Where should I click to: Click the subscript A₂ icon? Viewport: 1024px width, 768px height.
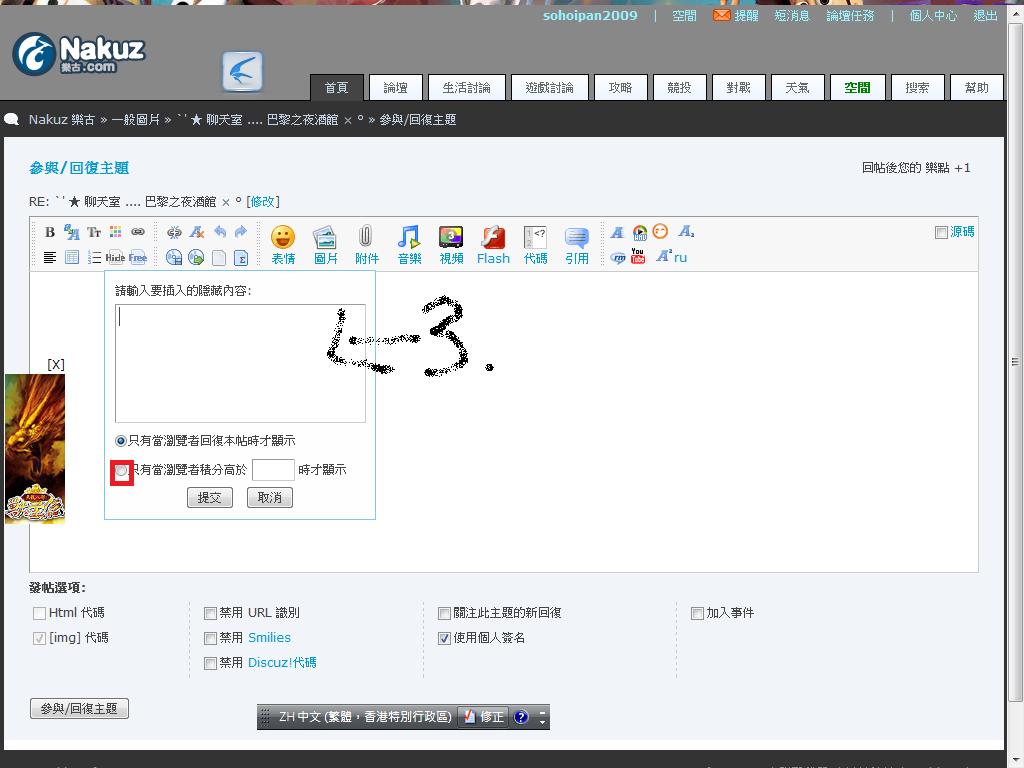686,231
